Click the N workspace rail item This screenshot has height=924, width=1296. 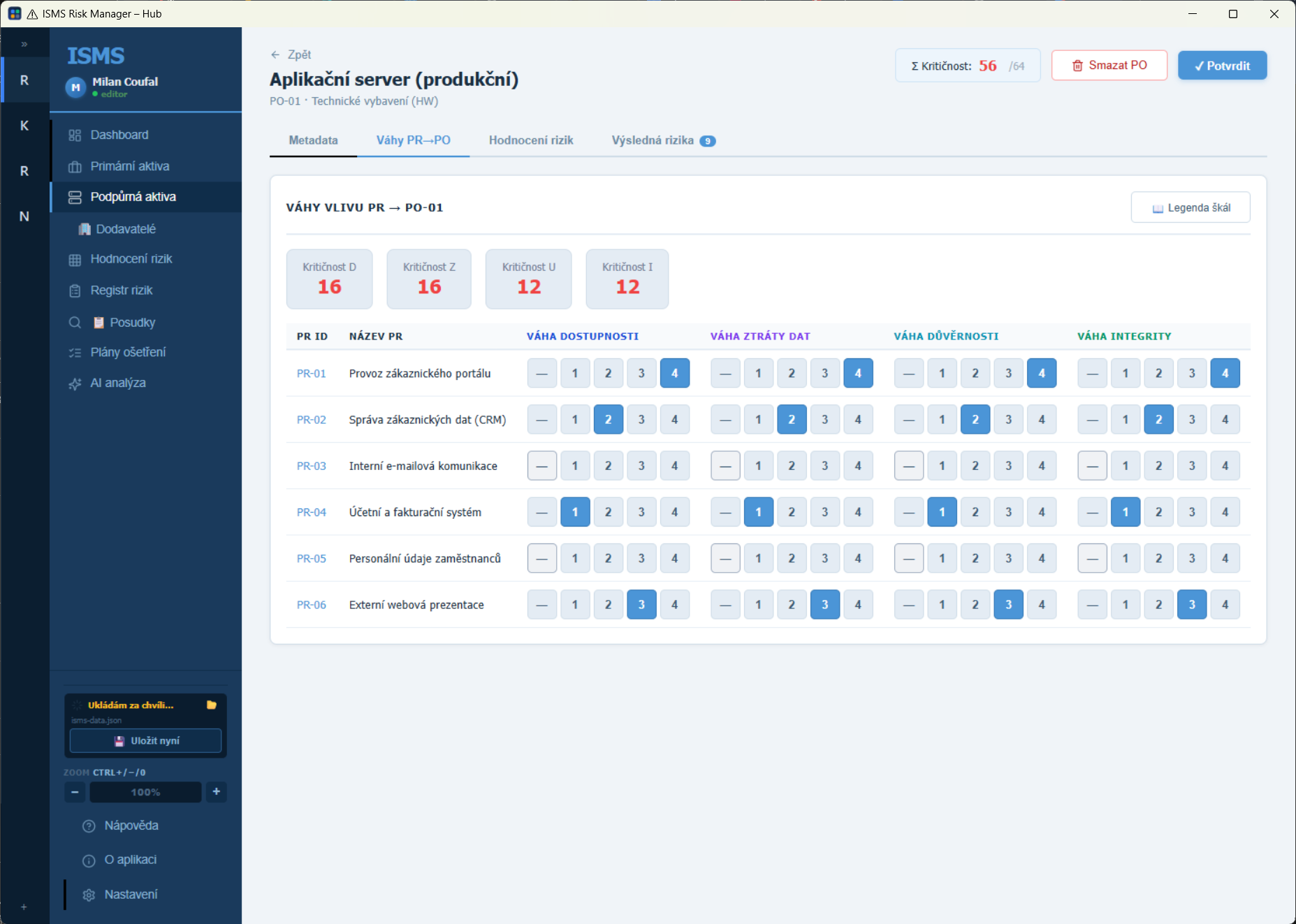pyautogui.click(x=24, y=217)
